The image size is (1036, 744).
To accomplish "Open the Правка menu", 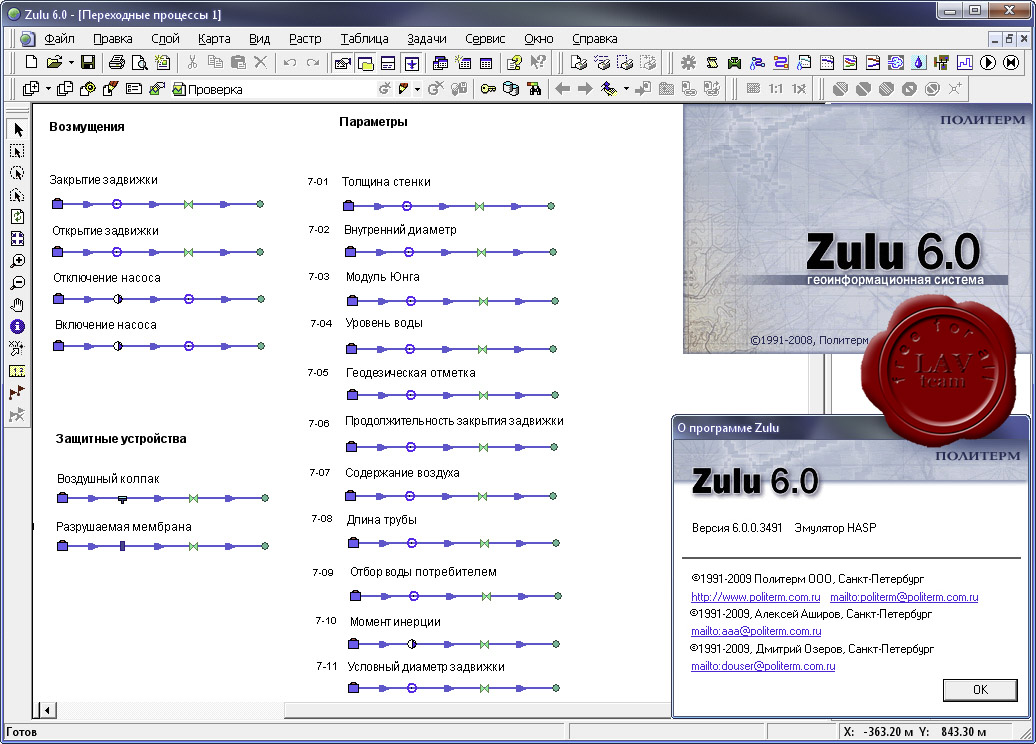I will [x=112, y=39].
